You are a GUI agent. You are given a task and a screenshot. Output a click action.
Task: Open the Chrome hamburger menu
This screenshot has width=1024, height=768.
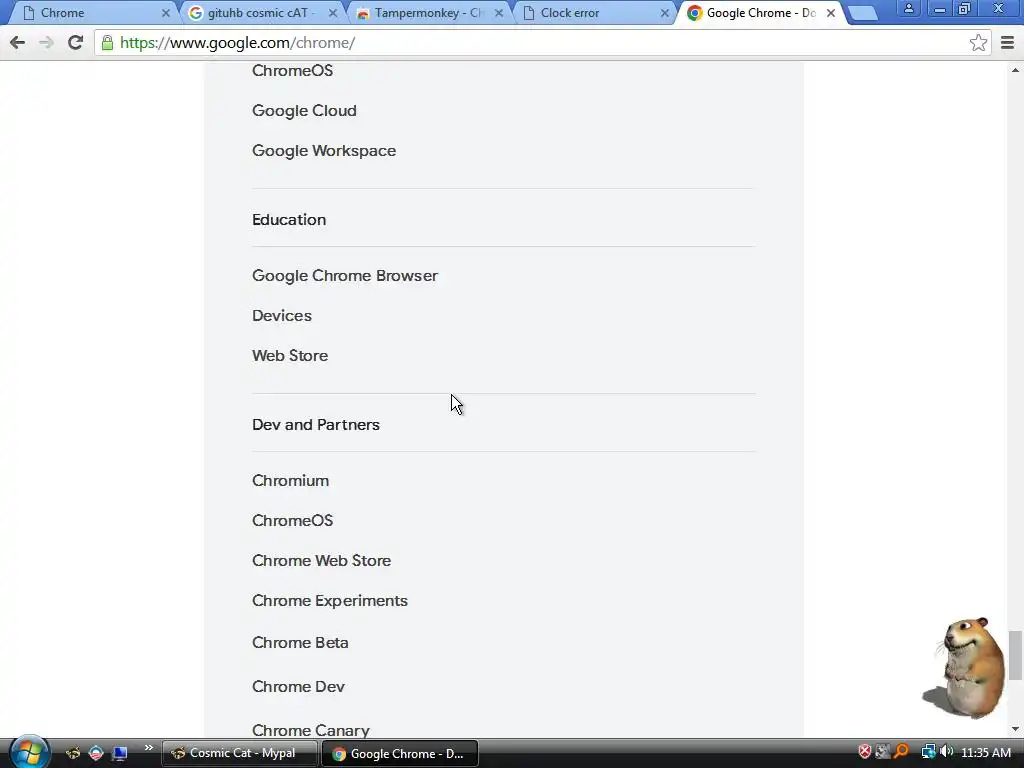[x=1007, y=43]
